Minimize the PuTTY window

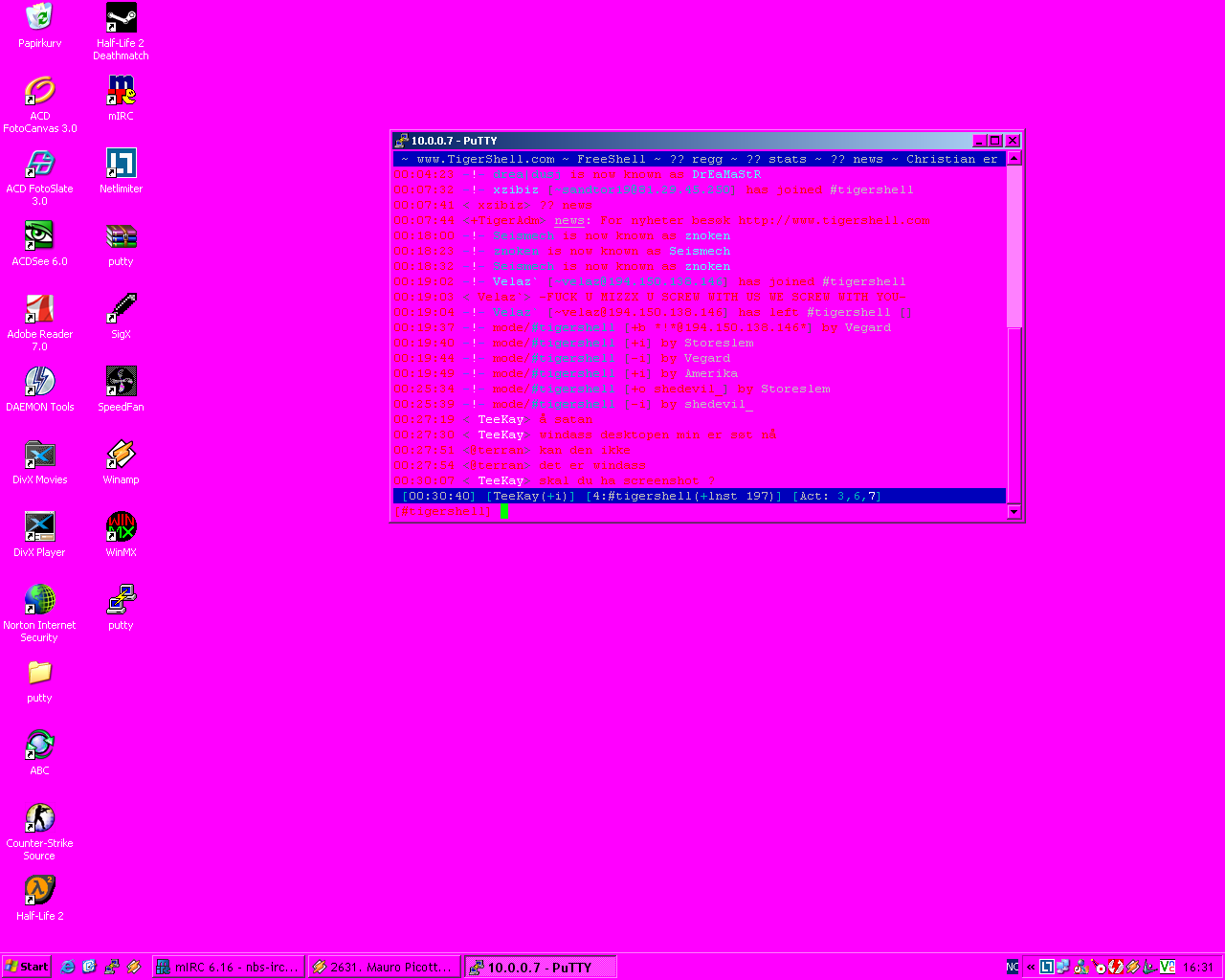tap(980, 141)
